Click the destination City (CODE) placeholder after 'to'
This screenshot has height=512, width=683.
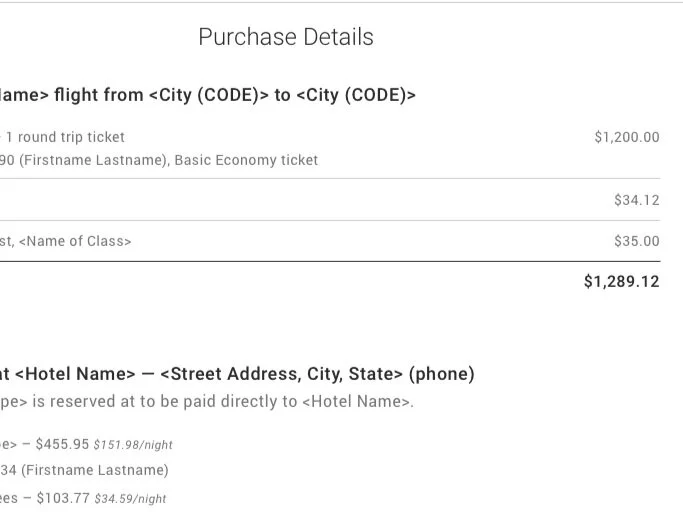(x=356, y=95)
